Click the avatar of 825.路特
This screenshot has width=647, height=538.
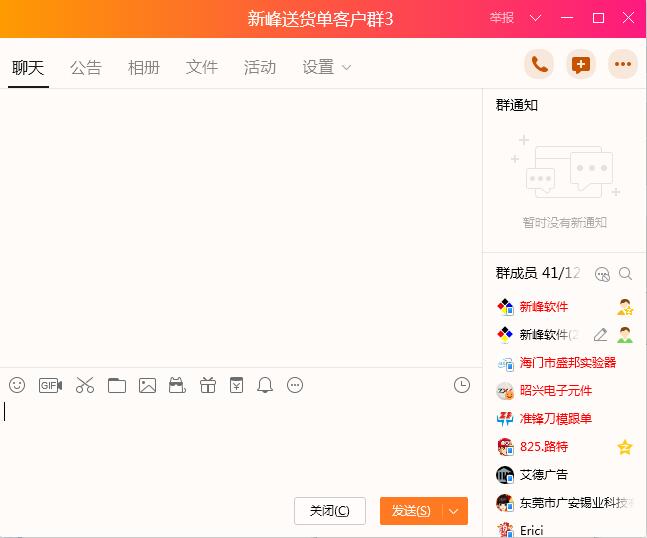(505, 447)
